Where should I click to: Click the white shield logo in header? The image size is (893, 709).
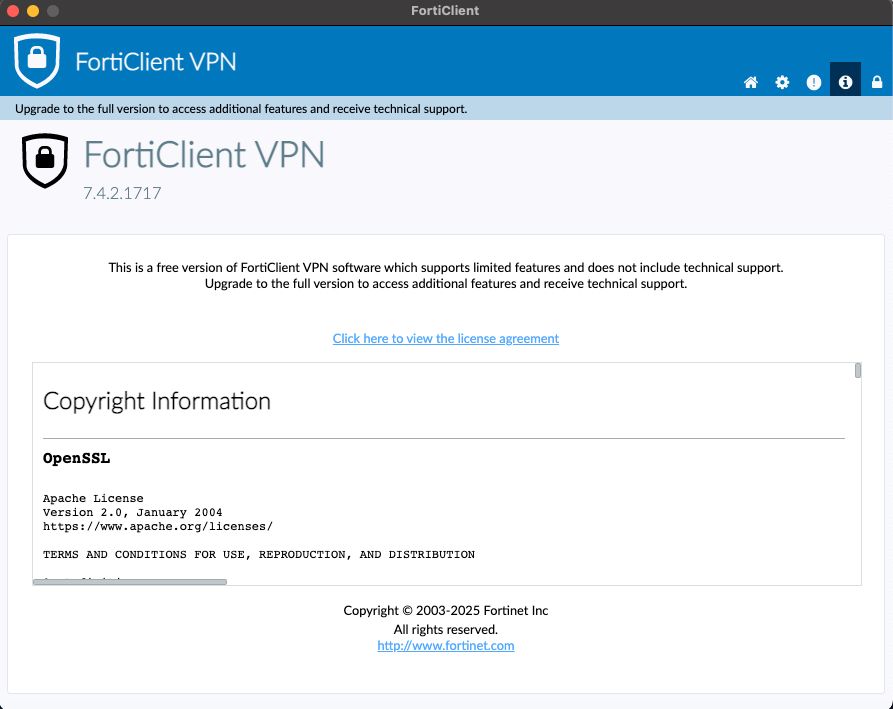[x=37, y=60]
